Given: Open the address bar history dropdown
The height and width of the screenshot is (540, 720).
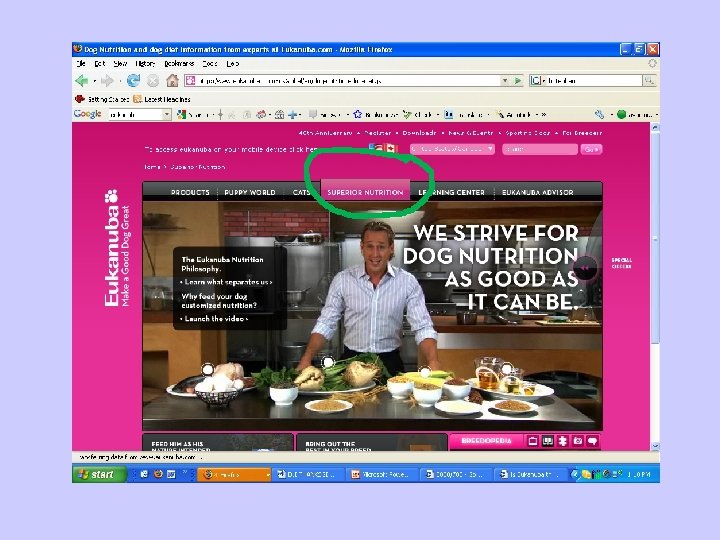Looking at the screenshot, I should [505, 81].
